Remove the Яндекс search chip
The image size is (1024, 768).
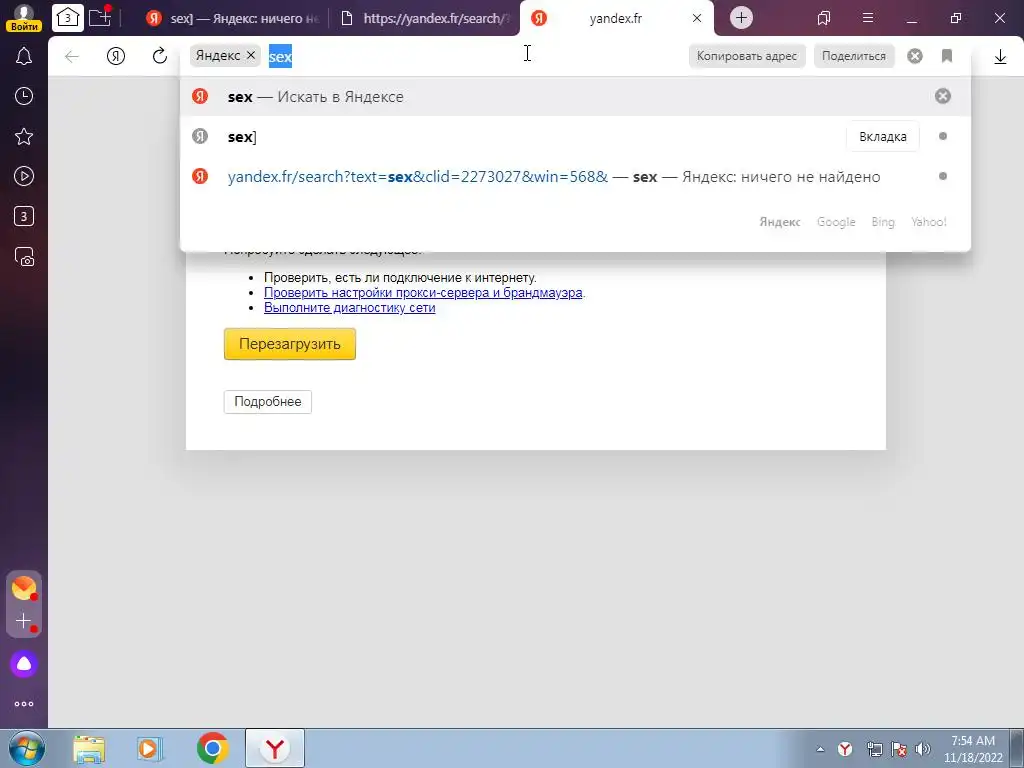coord(251,56)
